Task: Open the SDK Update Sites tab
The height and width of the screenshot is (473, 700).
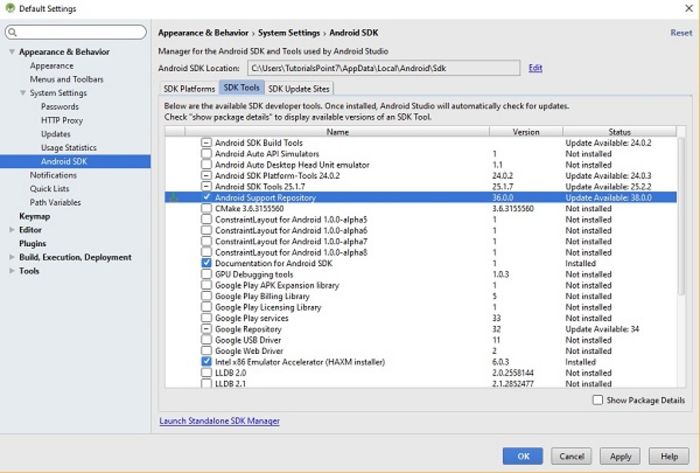Action: pos(298,89)
